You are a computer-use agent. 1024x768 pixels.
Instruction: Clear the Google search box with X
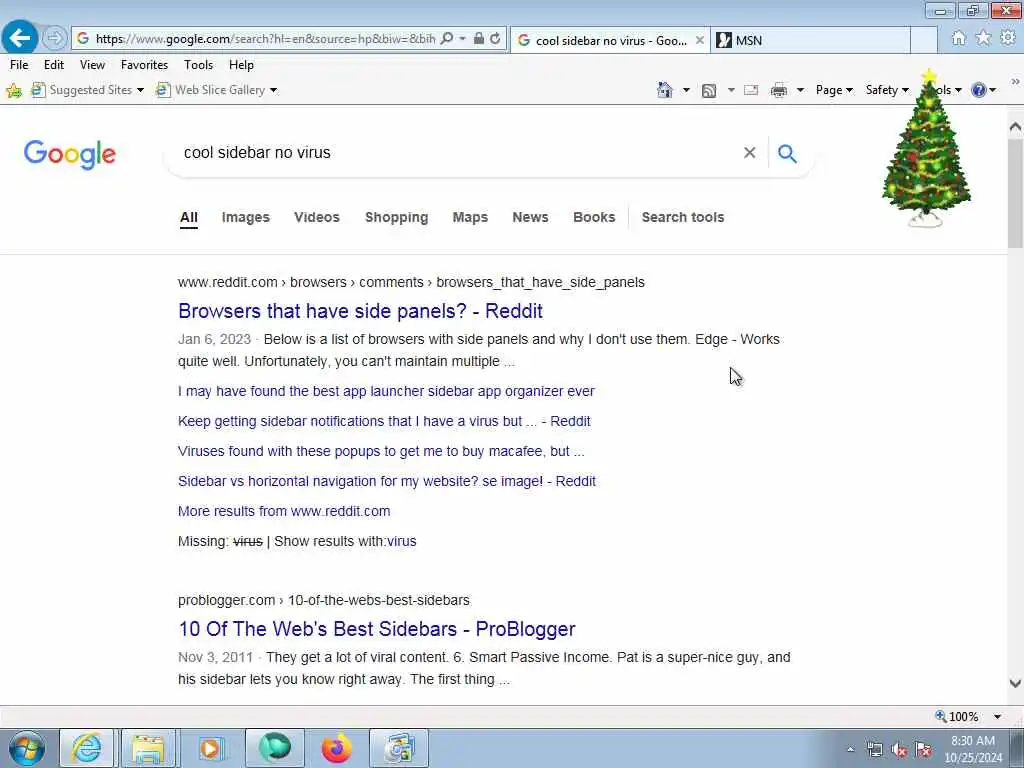click(749, 153)
